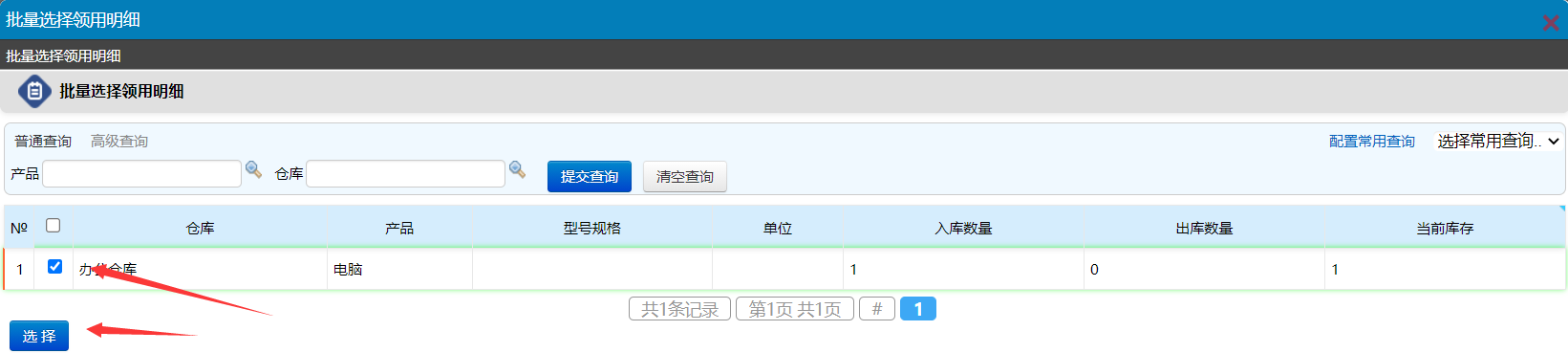Click the 出库数量 column header
Viewport: 1568px width, 353px height.
pyautogui.click(x=1204, y=228)
